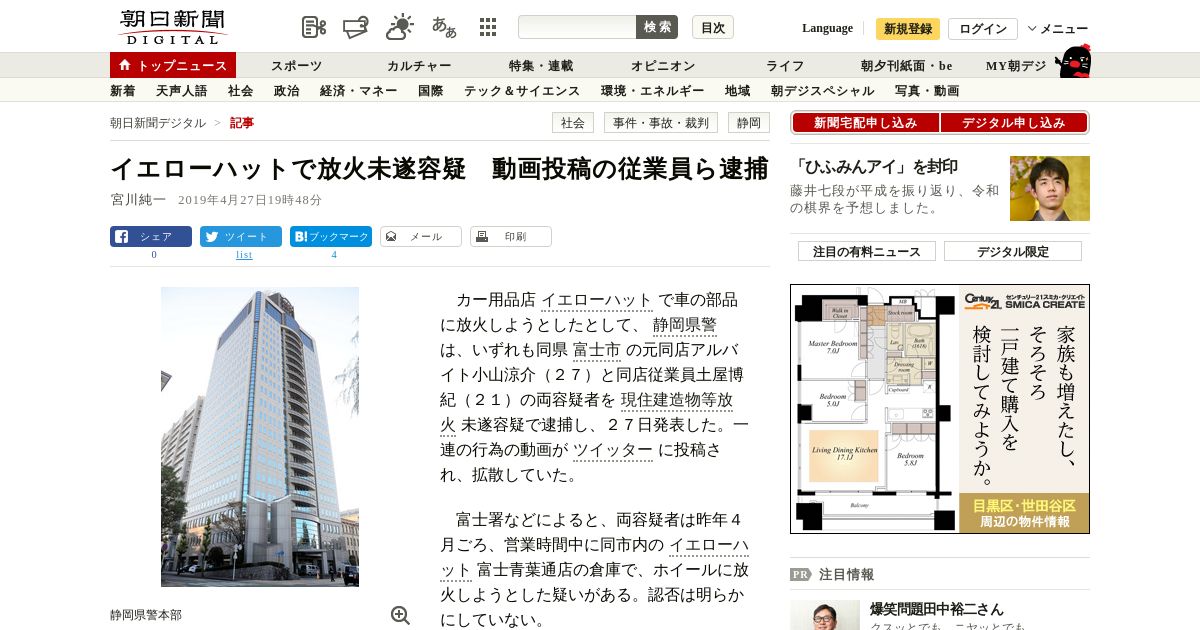The height and width of the screenshot is (630, 1200).
Task: Click the Twitter bird tweet icon
Action: tap(211, 237)
